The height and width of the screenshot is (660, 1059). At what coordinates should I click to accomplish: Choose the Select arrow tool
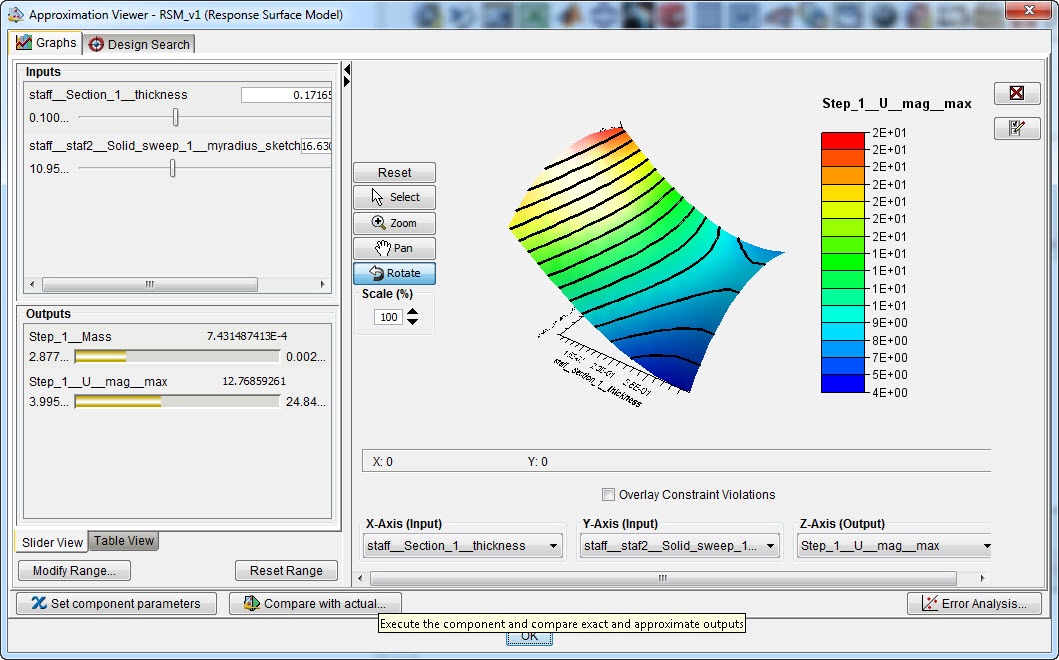394,197
